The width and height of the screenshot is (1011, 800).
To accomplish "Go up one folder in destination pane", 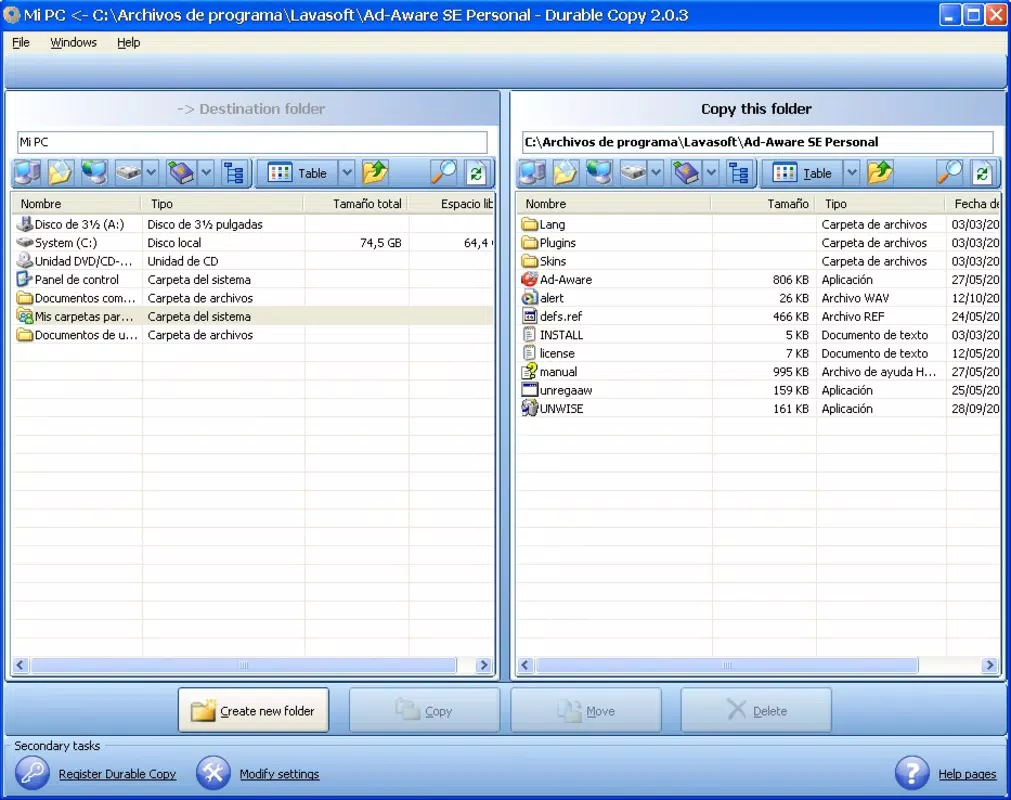I will [374, 173].
